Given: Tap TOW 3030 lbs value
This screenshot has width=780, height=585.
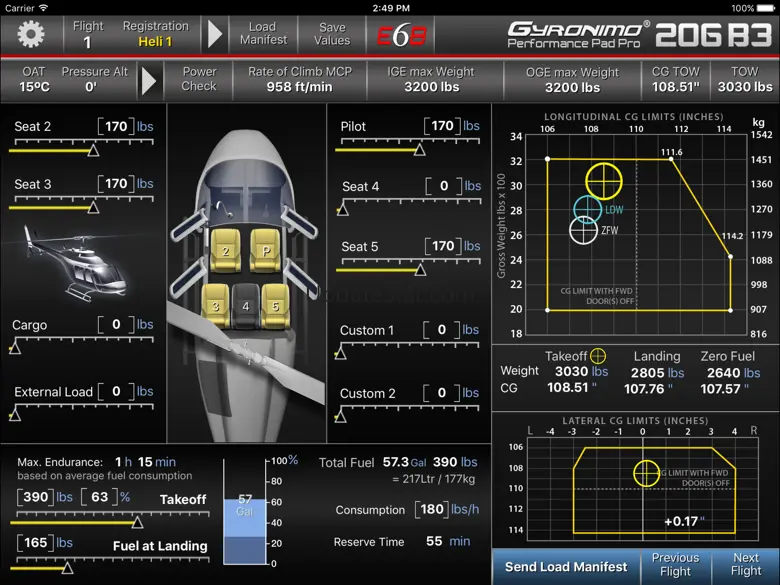Looking at the screenshot, I should click(745, 87).
